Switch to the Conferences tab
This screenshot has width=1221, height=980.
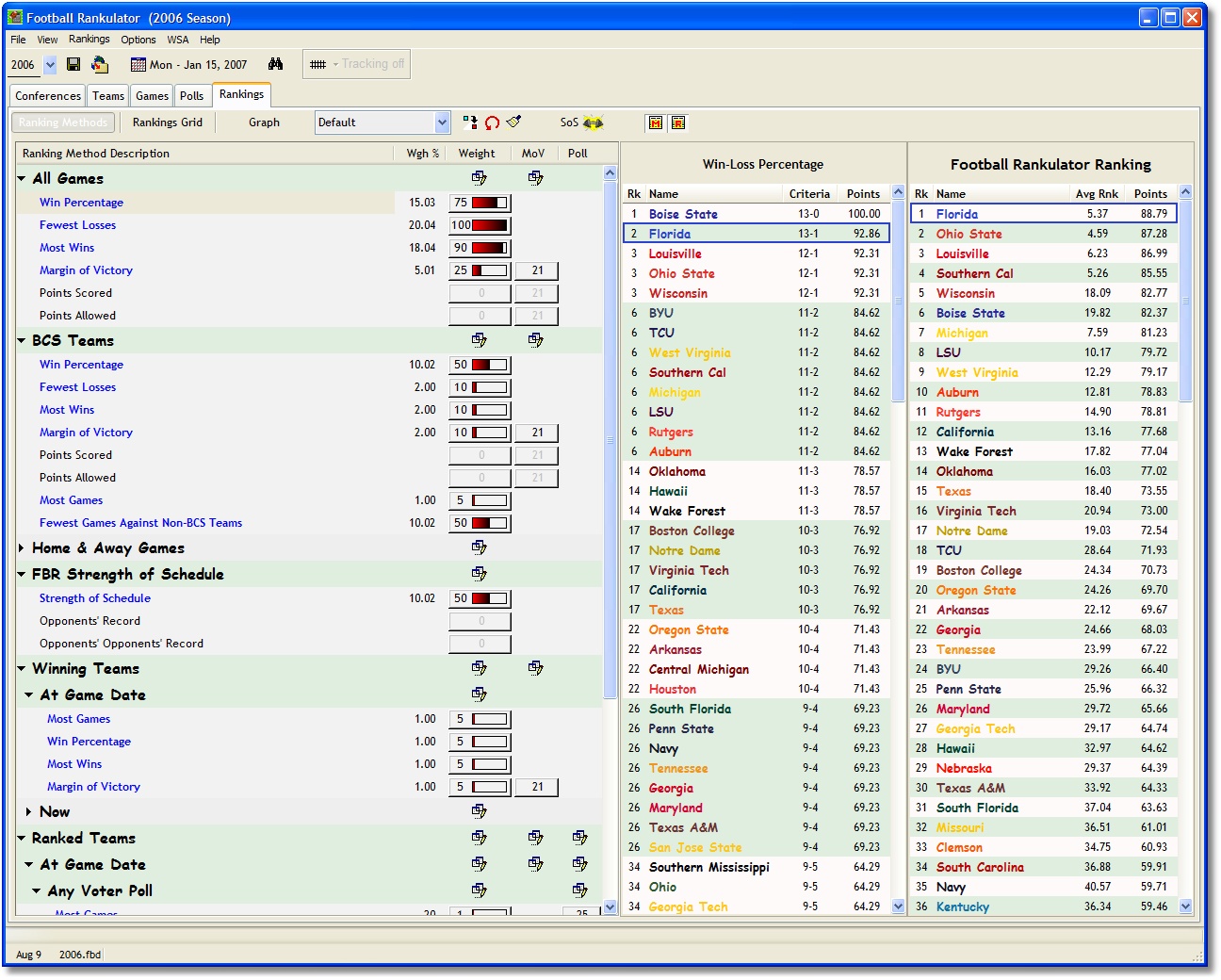[x=48, y=96]
